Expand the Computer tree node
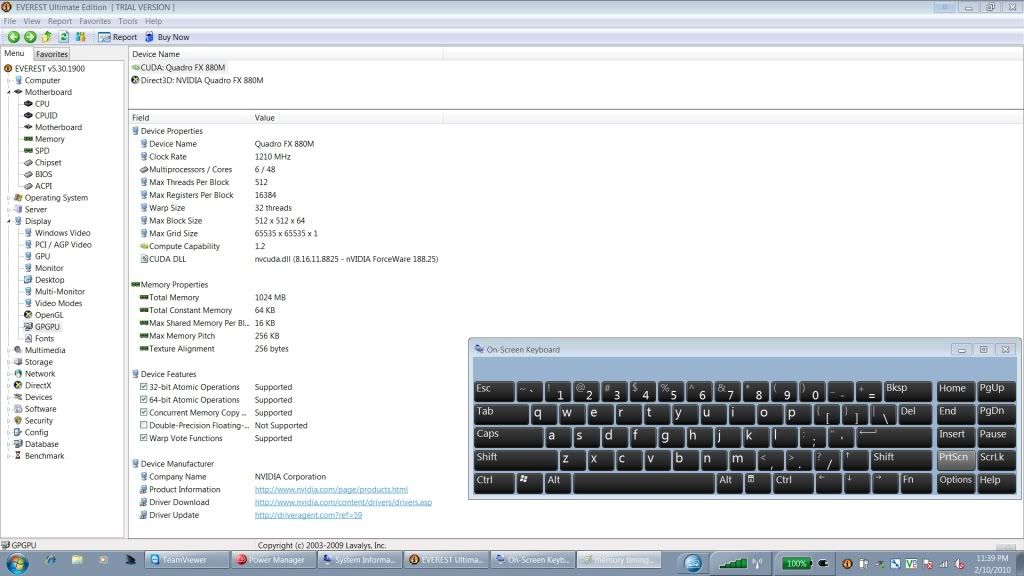Viewport: 1024px width, 576px height. pos(8,81)
